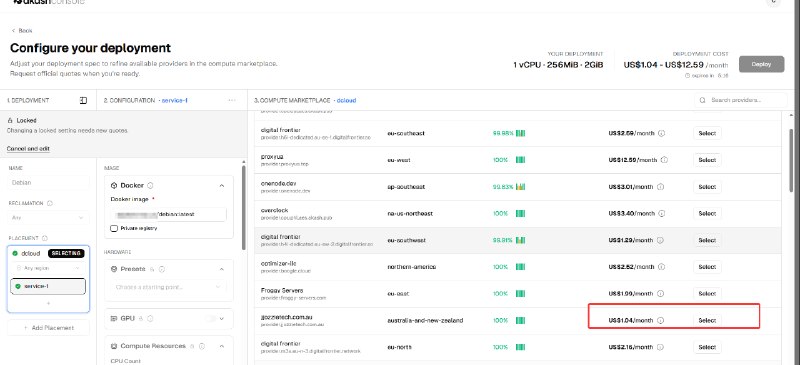Viewport: 800px width, 365px height.
Task: Open the three-dot menu in Configuration header
Action: pyautogui.click(x=232, y=101)
